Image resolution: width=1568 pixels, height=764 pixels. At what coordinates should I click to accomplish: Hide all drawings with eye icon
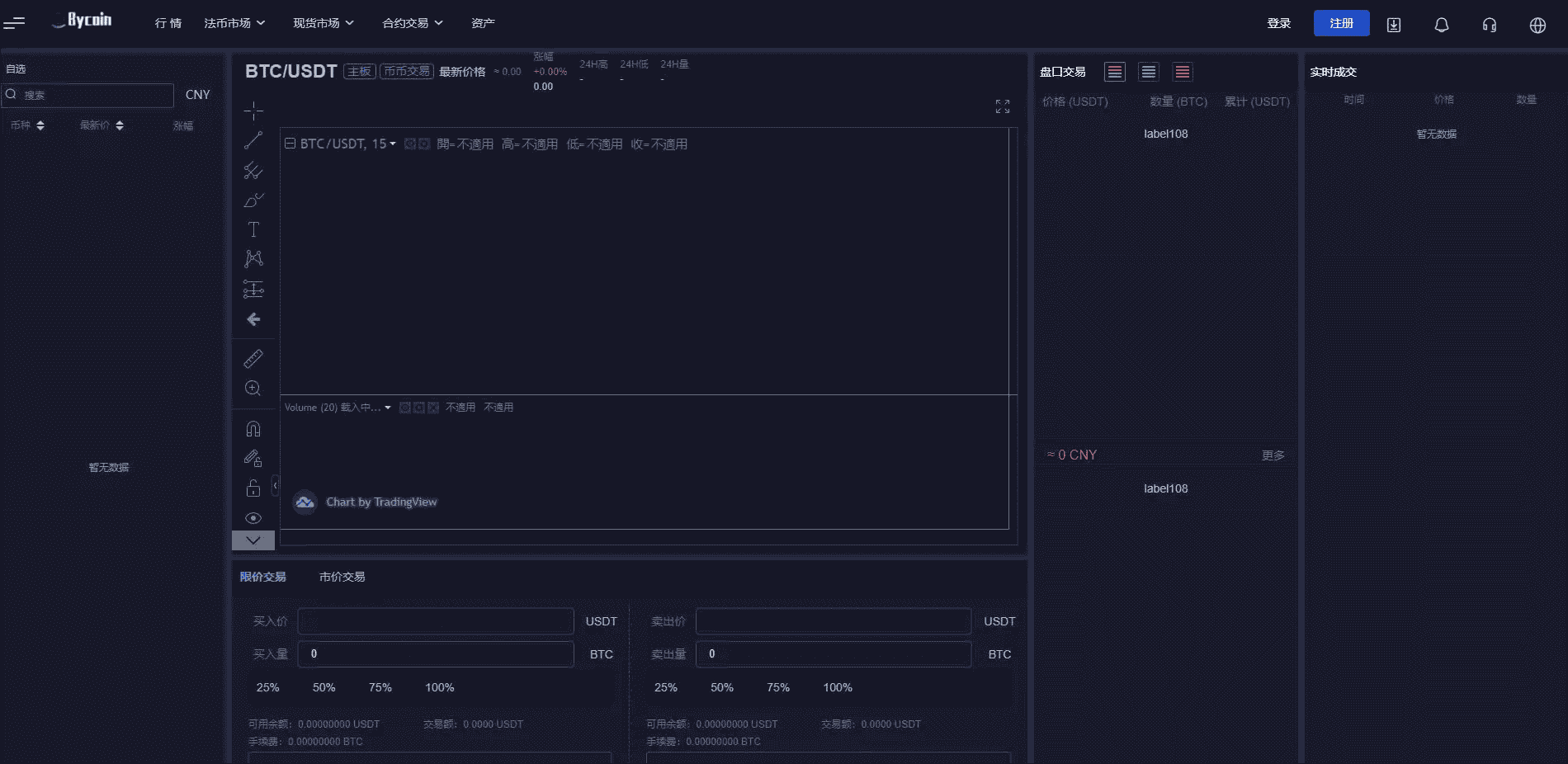point(253,518)
